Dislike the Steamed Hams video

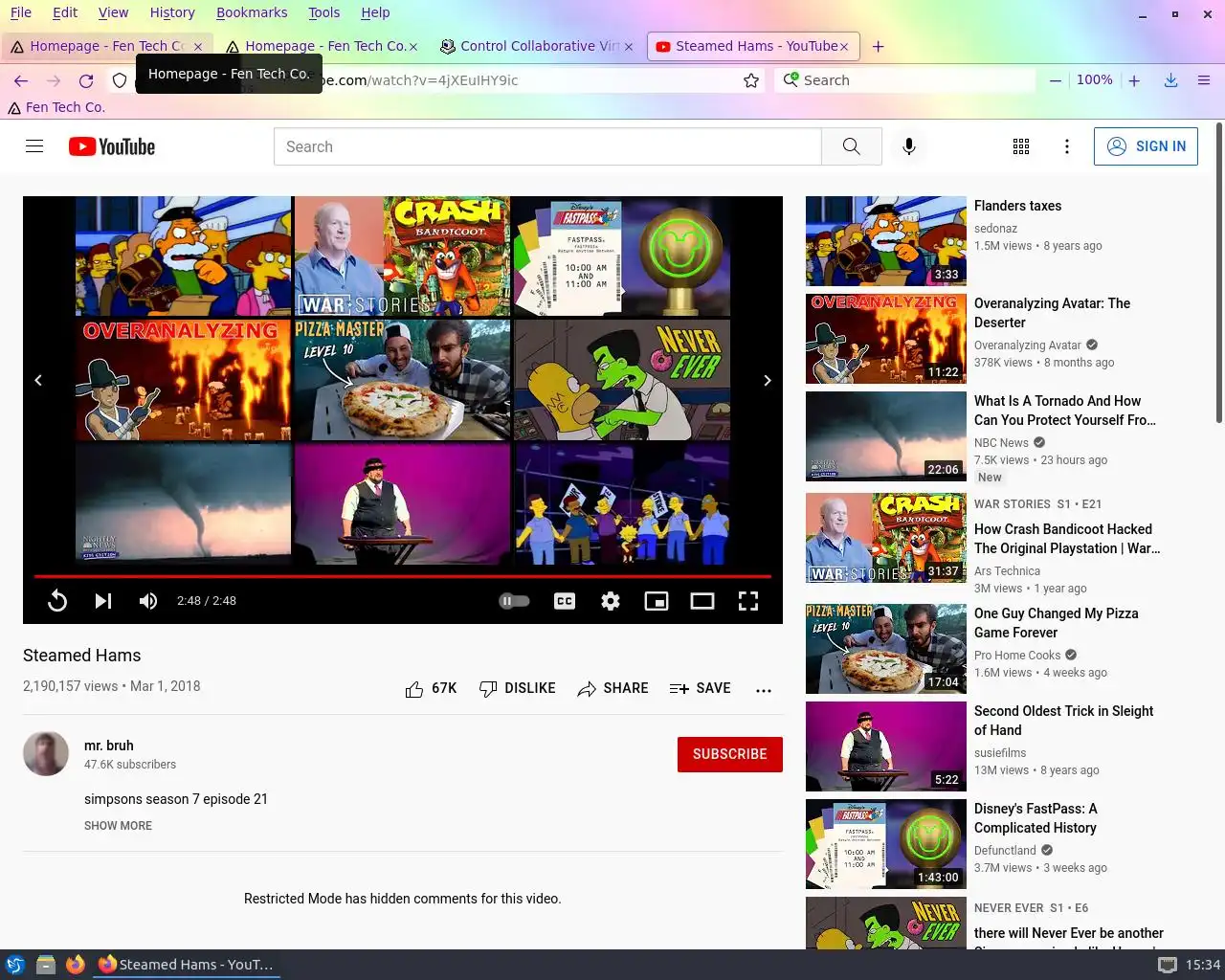pos(517,688)
